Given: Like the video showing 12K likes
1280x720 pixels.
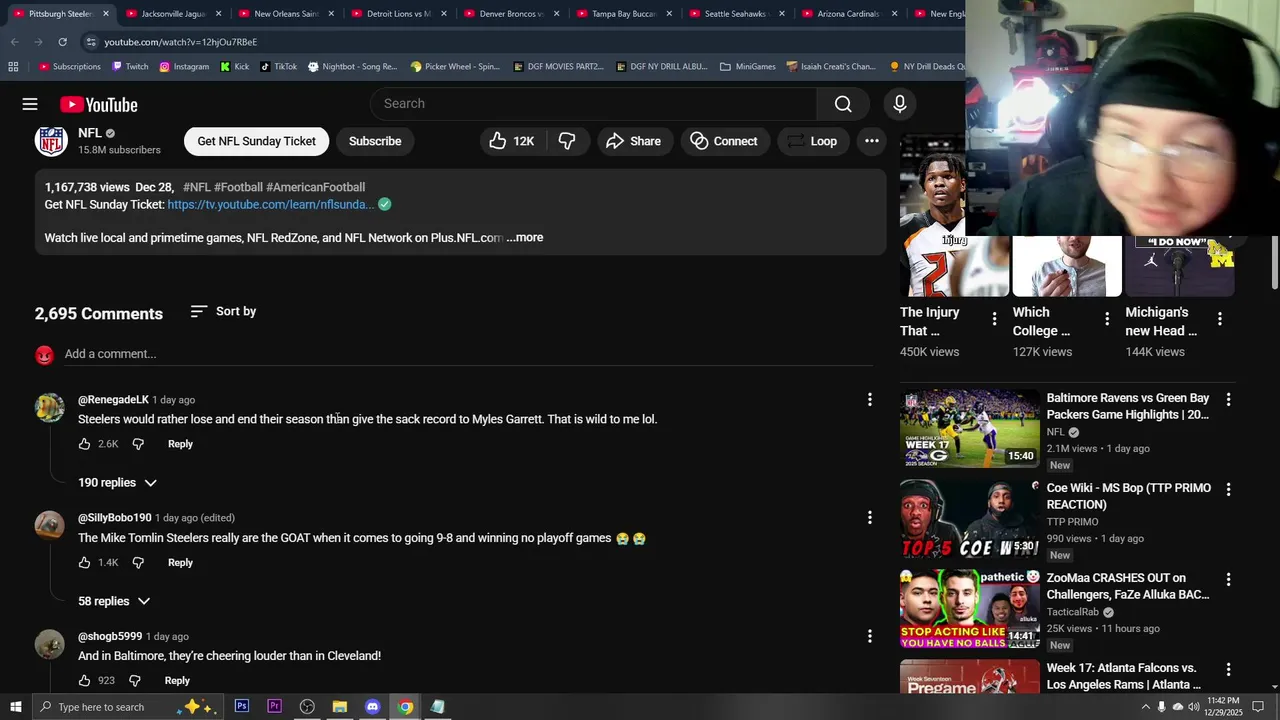Looking at the screenshot, I should coord(511,141).
